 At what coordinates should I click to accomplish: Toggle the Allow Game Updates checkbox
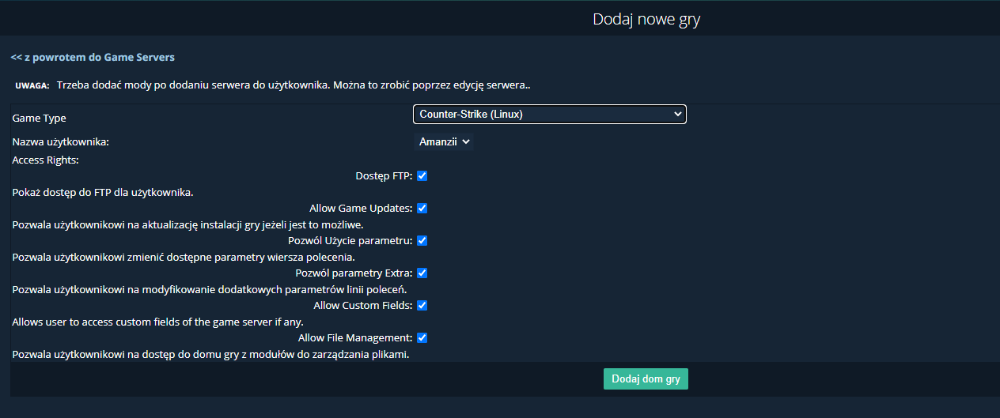422,208
